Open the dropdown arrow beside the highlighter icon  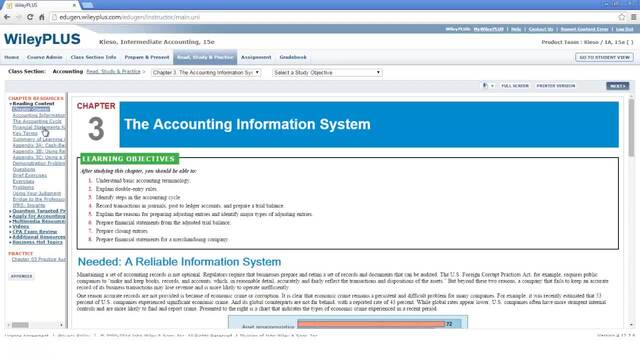[x=492, y=86]
